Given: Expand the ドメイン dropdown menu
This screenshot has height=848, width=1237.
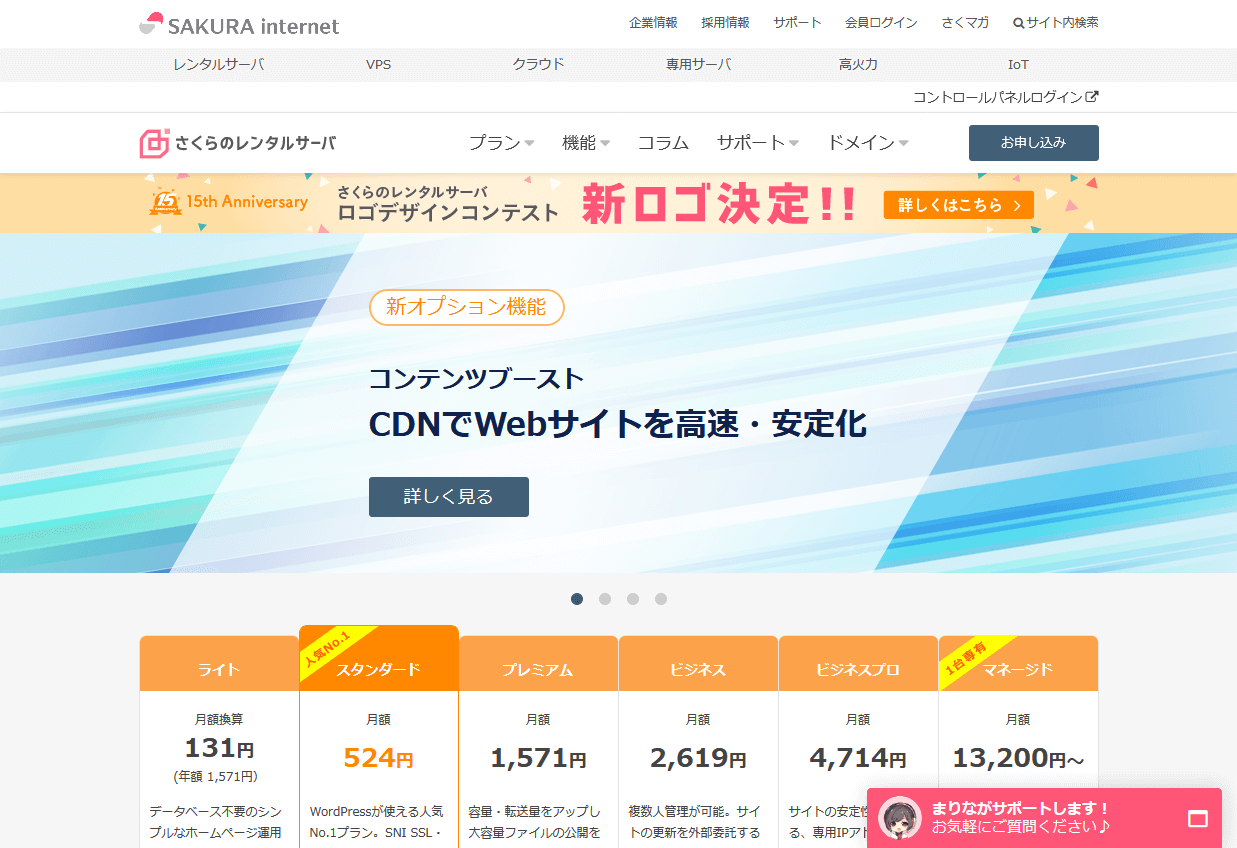Looking at the screenshot, I should (867, 143).
